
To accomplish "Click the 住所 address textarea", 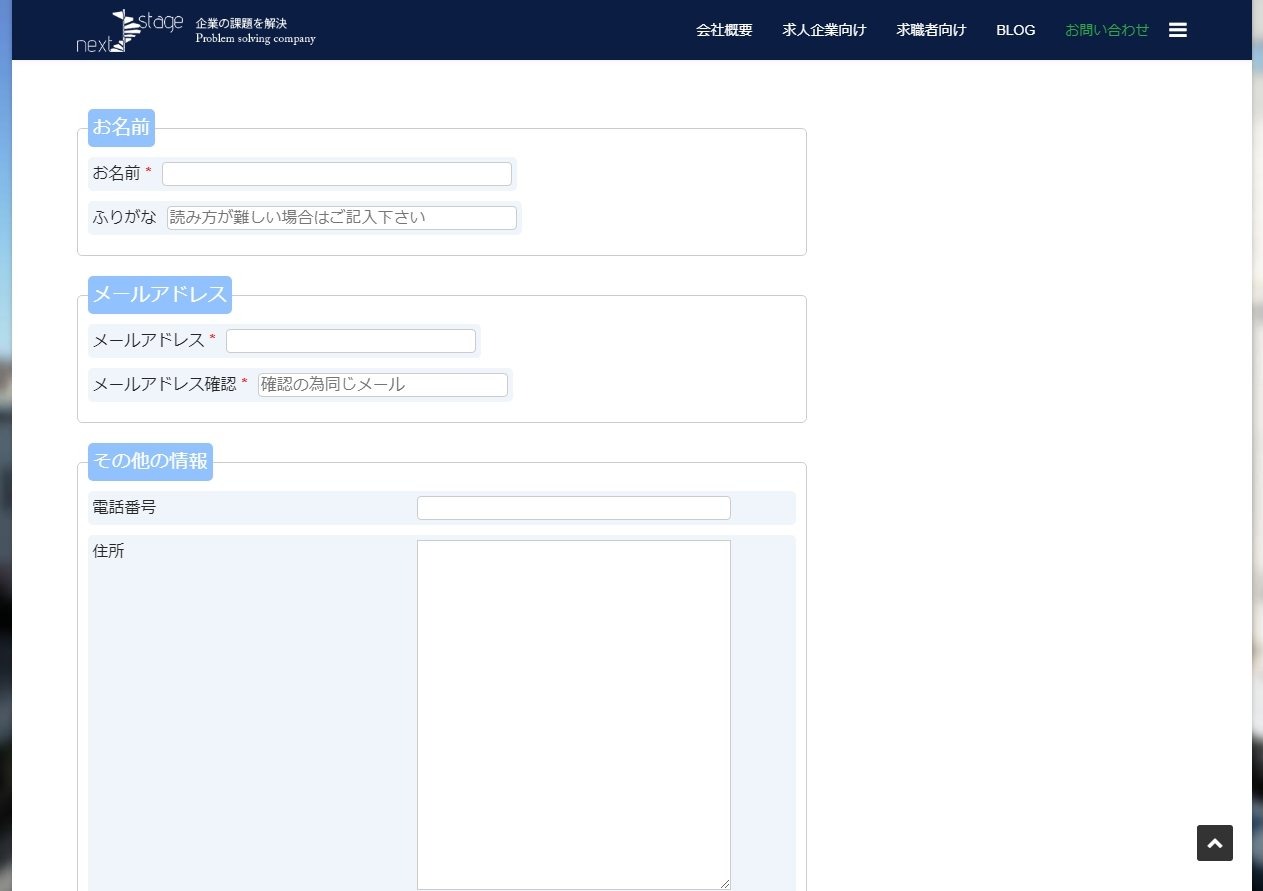I will [x=573, y=713].
